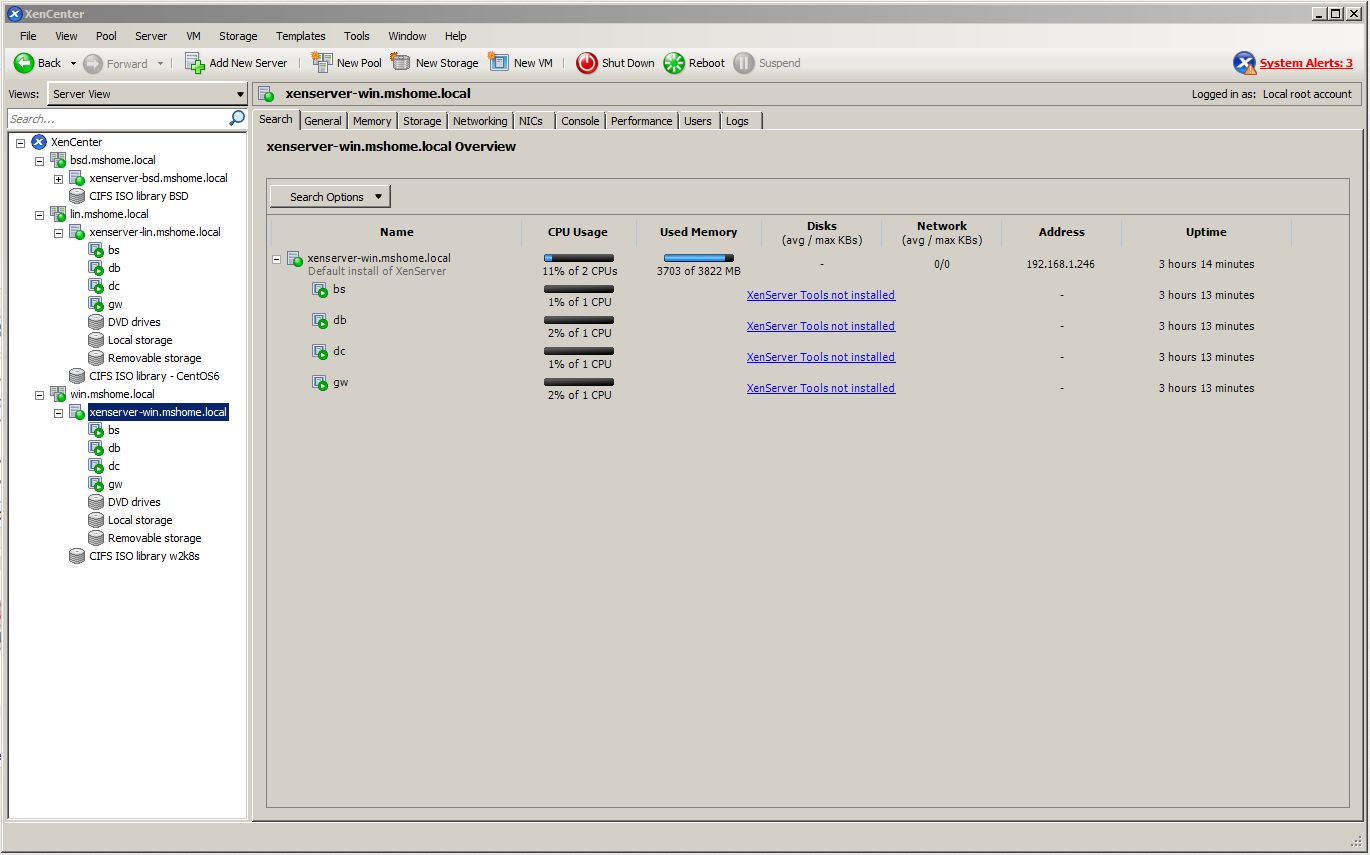Click the Add New Server toolbar icon

195,63
